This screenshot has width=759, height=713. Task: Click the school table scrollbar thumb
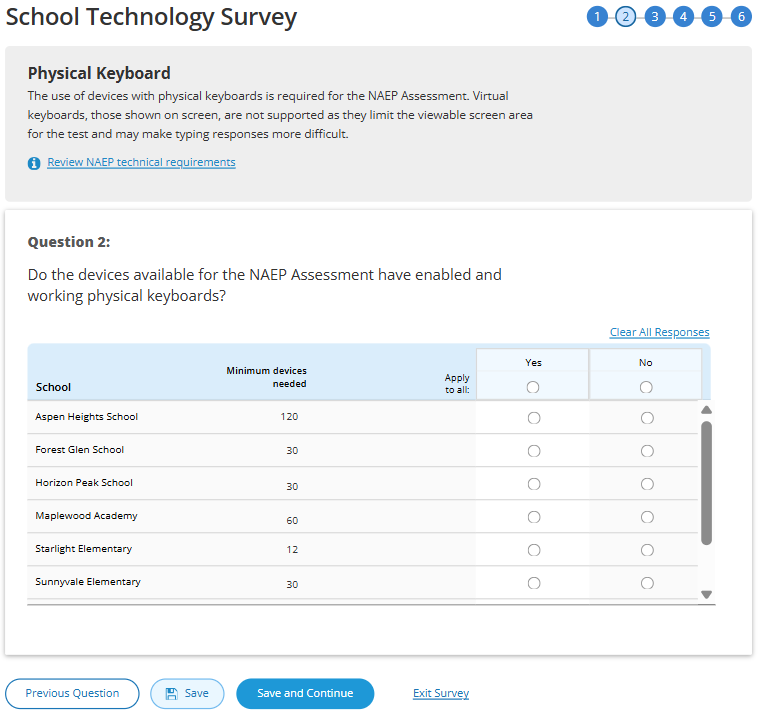(x=706, y=482)
